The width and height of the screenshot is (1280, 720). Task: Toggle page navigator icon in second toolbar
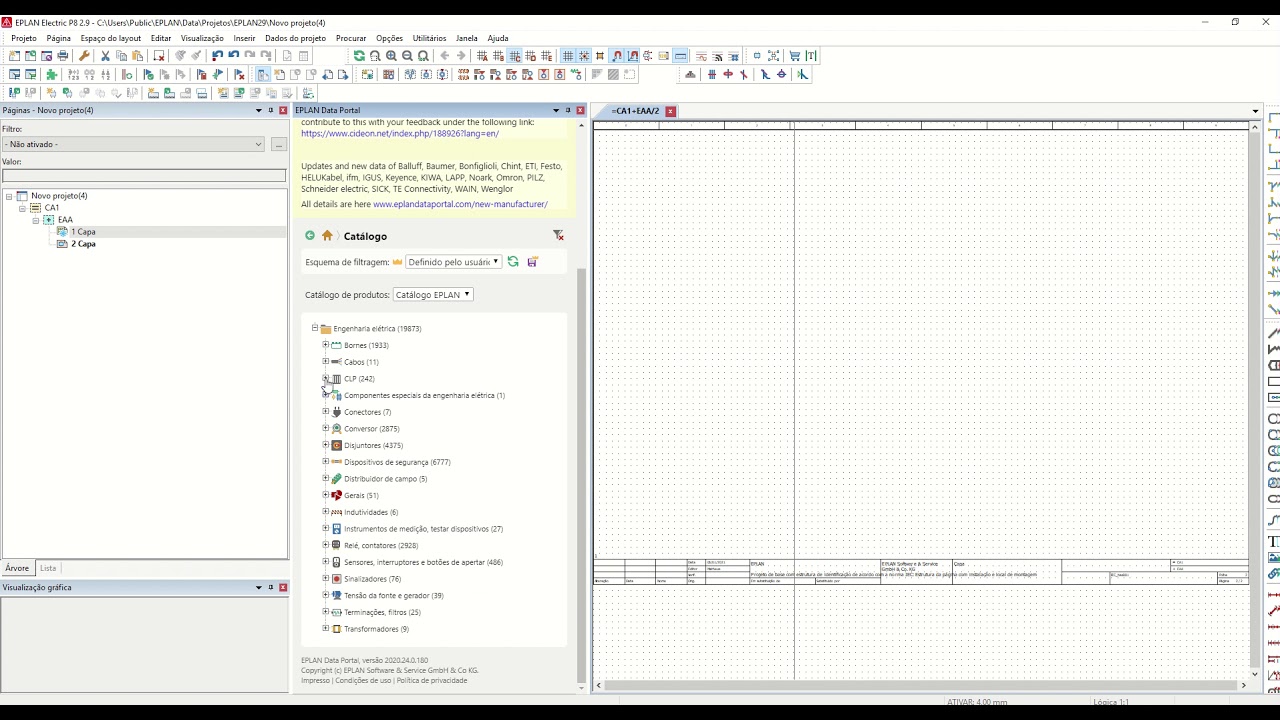click(x=262, y=75)
